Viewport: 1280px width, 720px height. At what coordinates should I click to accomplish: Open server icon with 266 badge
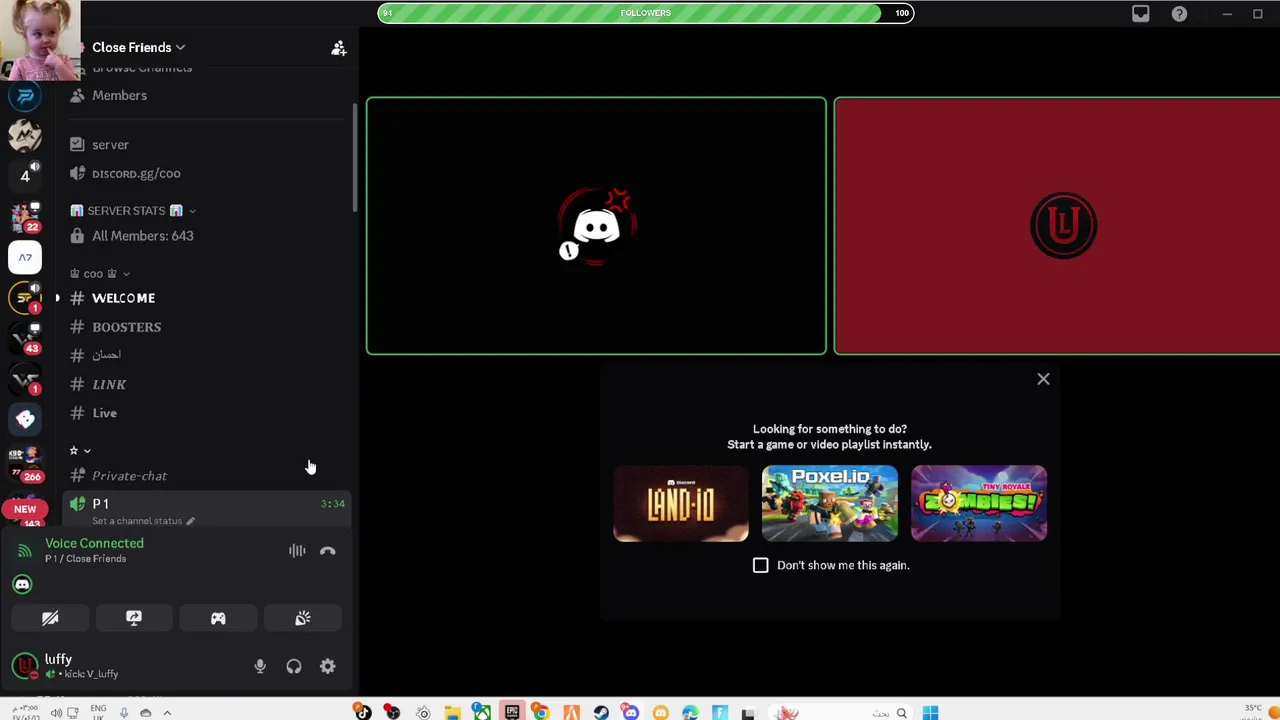tap(25, 462)
